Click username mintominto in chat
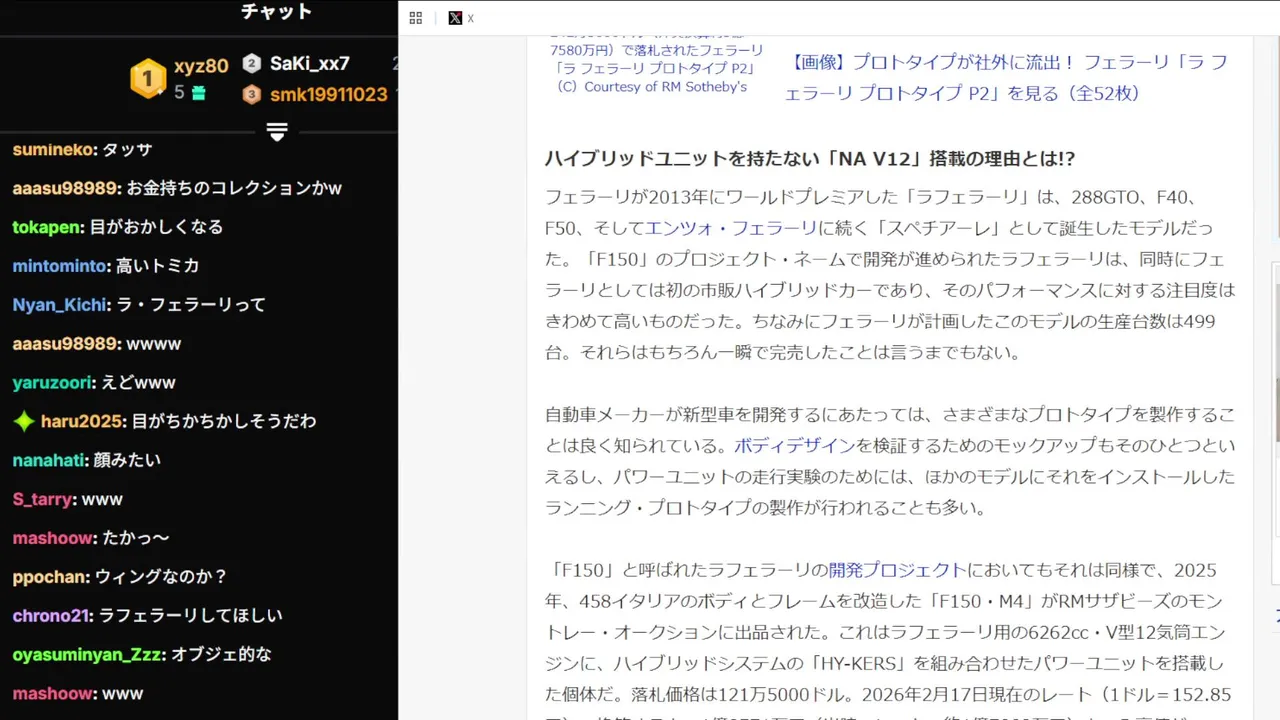The height and width of the screenshot is (720, 1280). (x=61, y=266)
